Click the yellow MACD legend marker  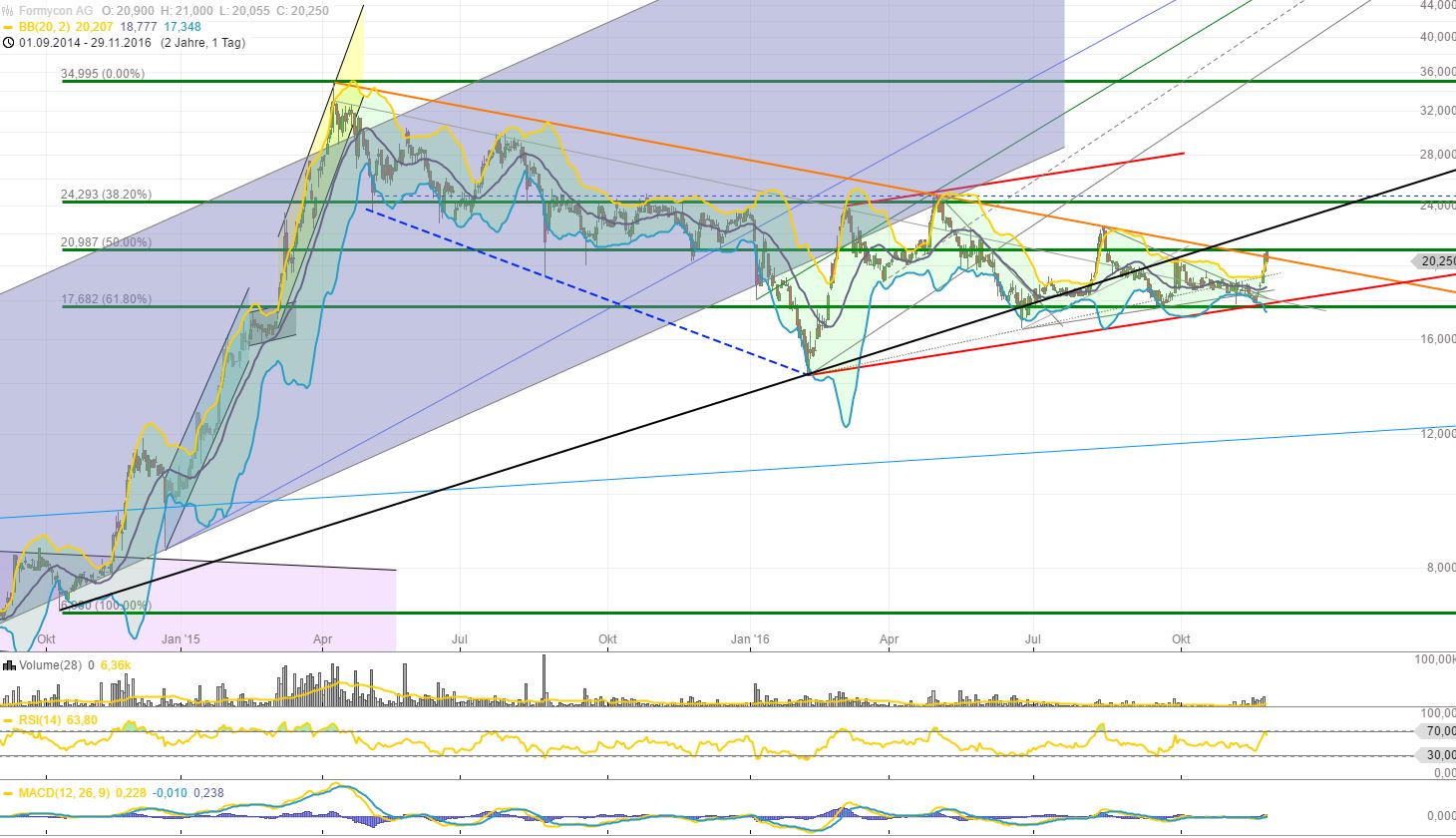click(9, 793)
